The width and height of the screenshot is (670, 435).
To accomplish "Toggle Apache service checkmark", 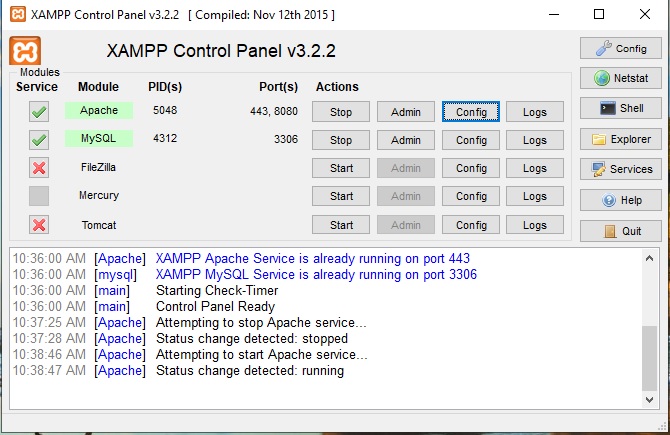I will 39,112.
